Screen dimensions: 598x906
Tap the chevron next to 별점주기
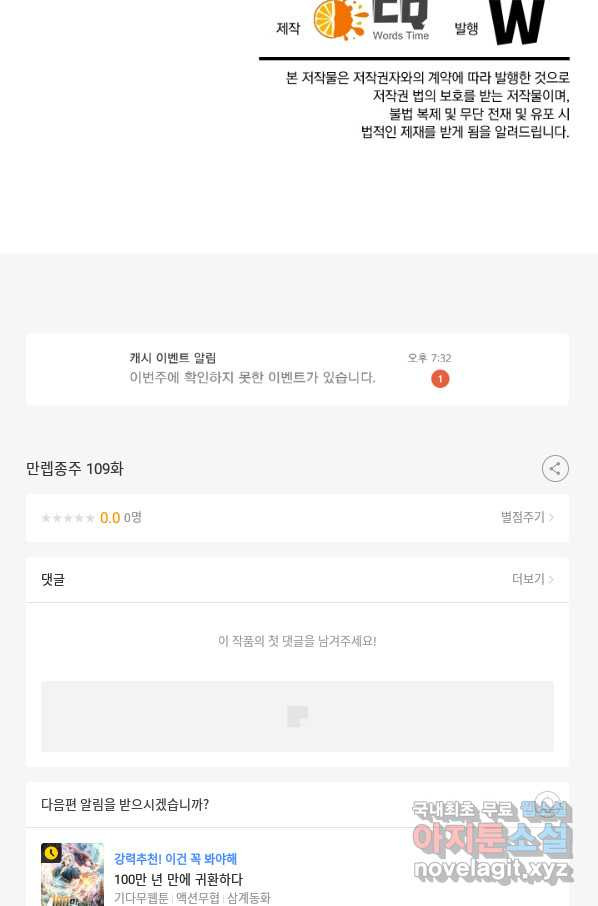click(x=551, y=517)
